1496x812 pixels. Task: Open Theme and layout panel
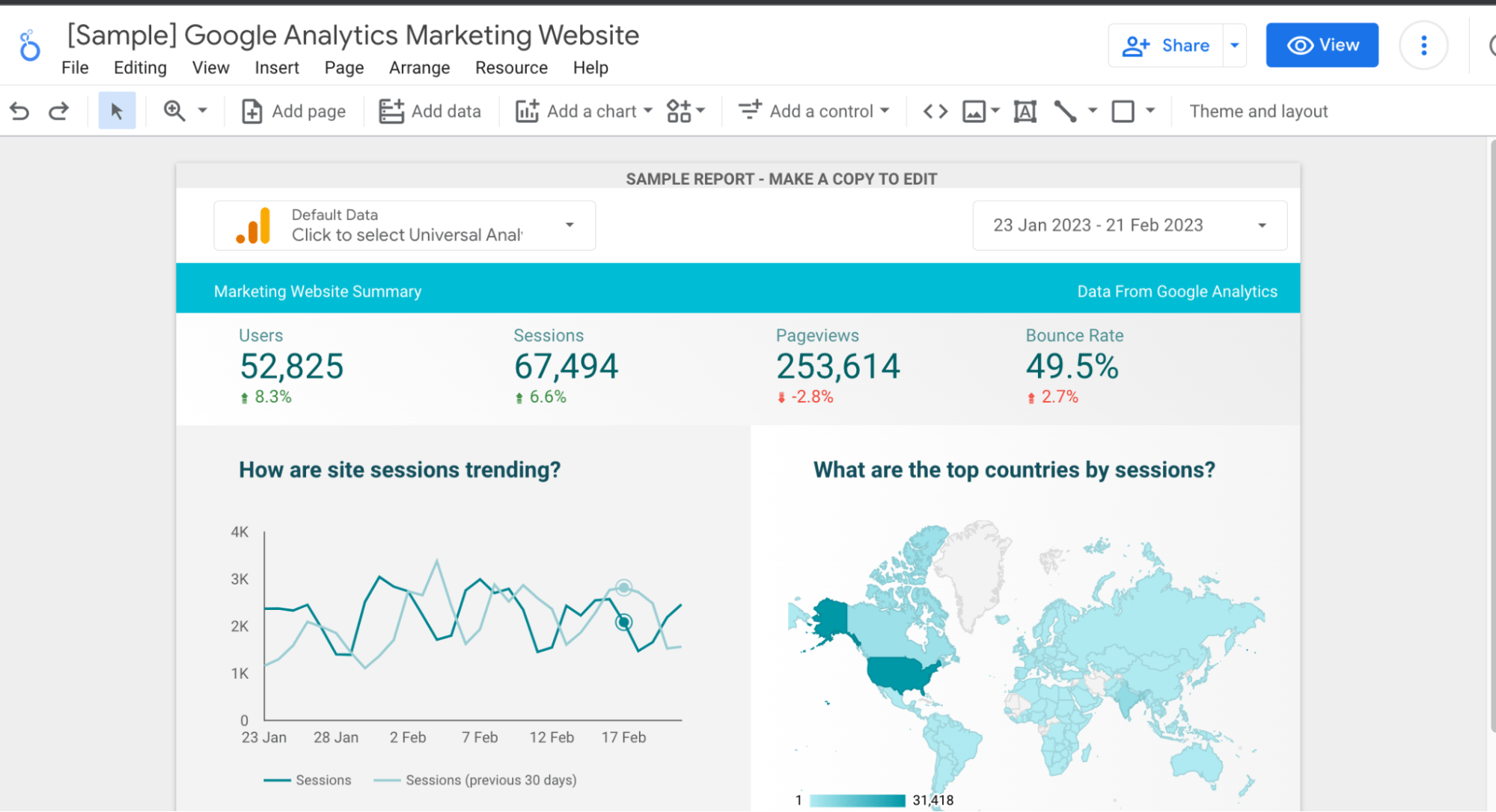point(1258,112)
